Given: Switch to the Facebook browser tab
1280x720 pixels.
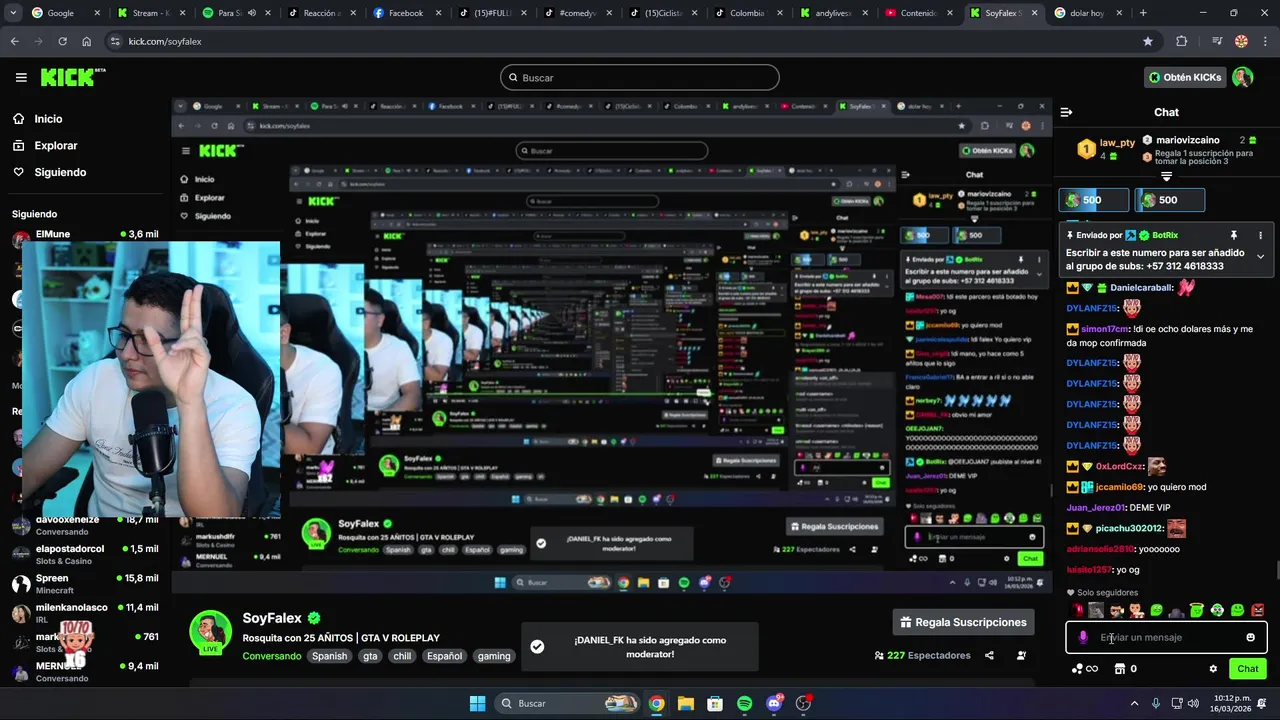Looking at the screenshot, I should pyautogui.click(x=407, y=13).
